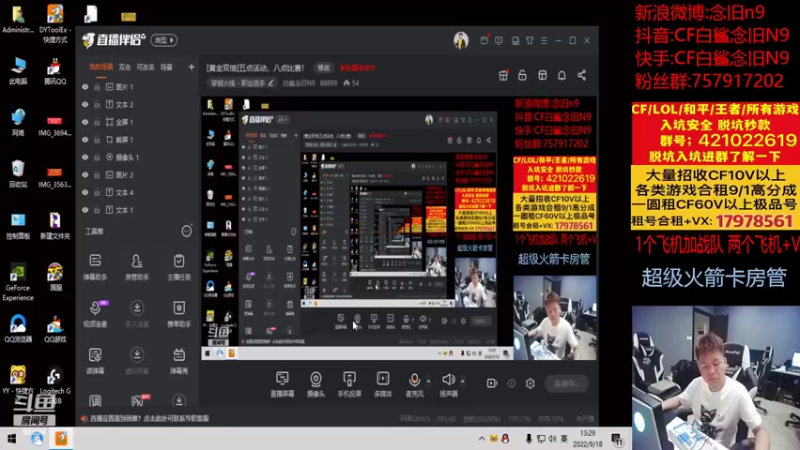Viewport: 800px width, 450px height.
Task: Click the GeForce Experience desktop icon
Action: (18, 283)
